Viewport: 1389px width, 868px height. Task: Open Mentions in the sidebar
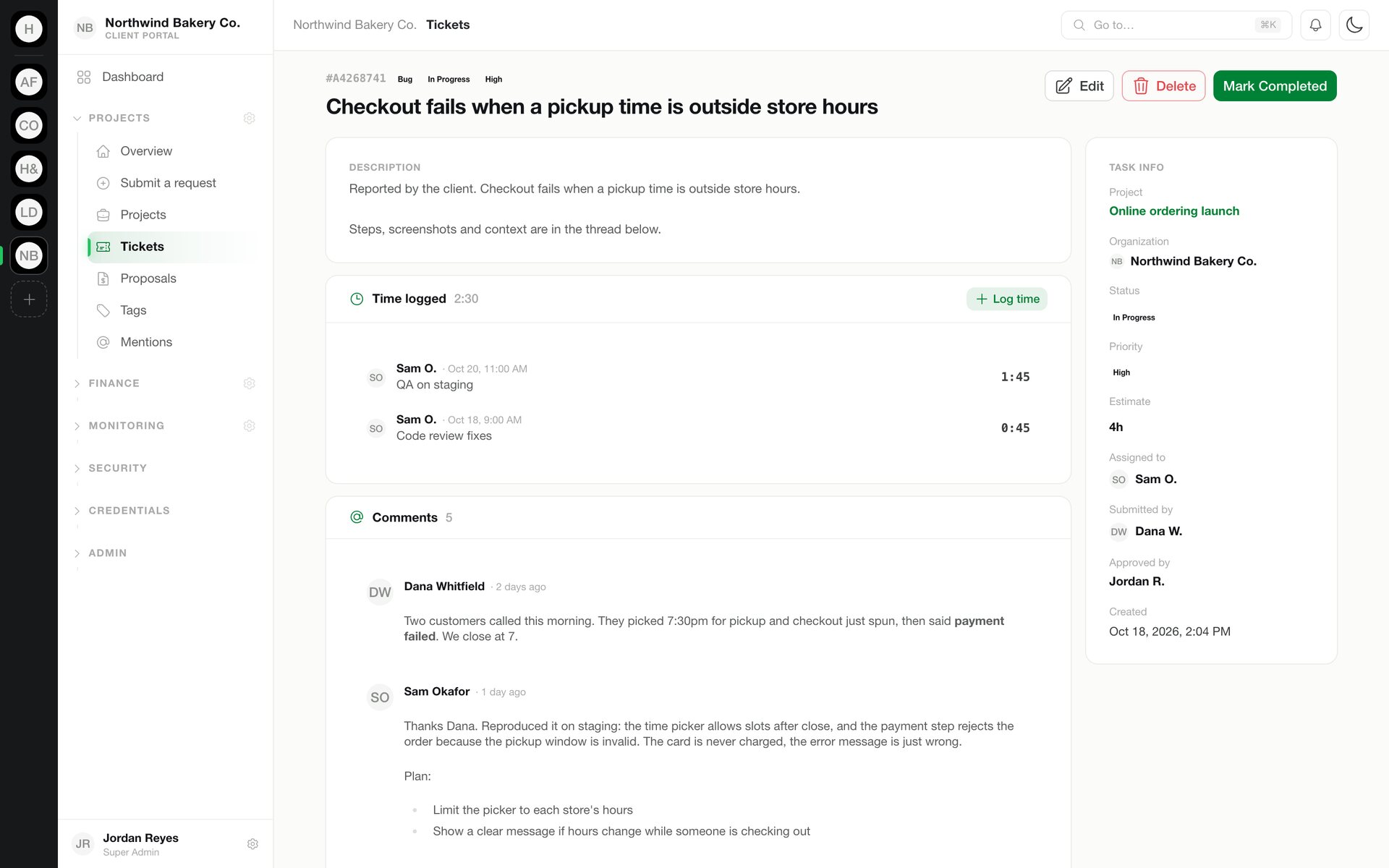172,342
